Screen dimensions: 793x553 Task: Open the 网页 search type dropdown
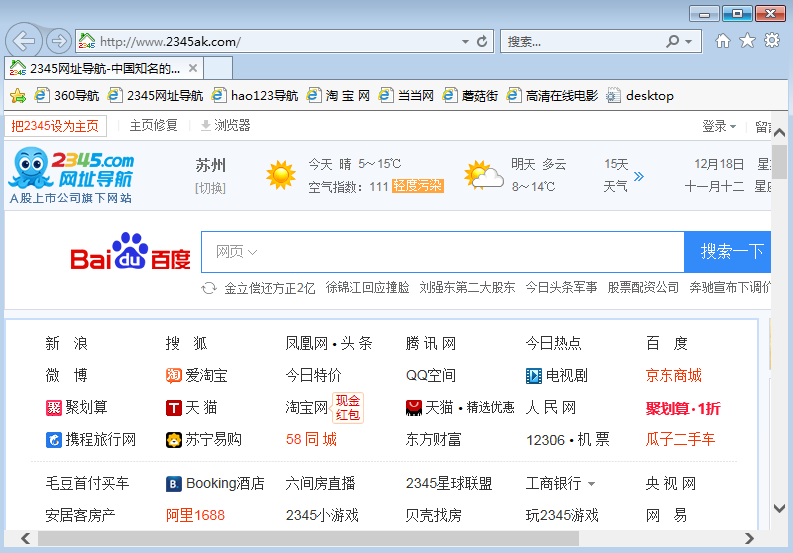[236, 251]
